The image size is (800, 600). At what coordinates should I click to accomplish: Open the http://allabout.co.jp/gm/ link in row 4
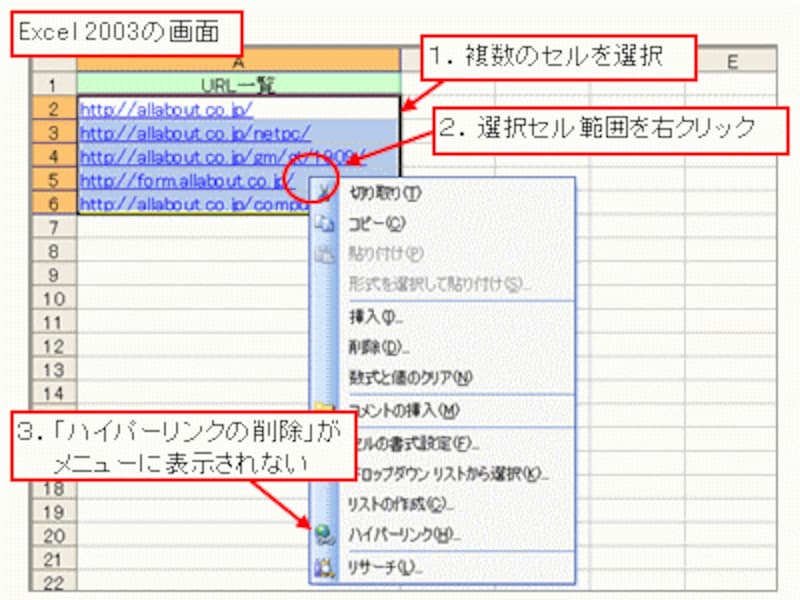pyautogui.click(x=222, y=157)
